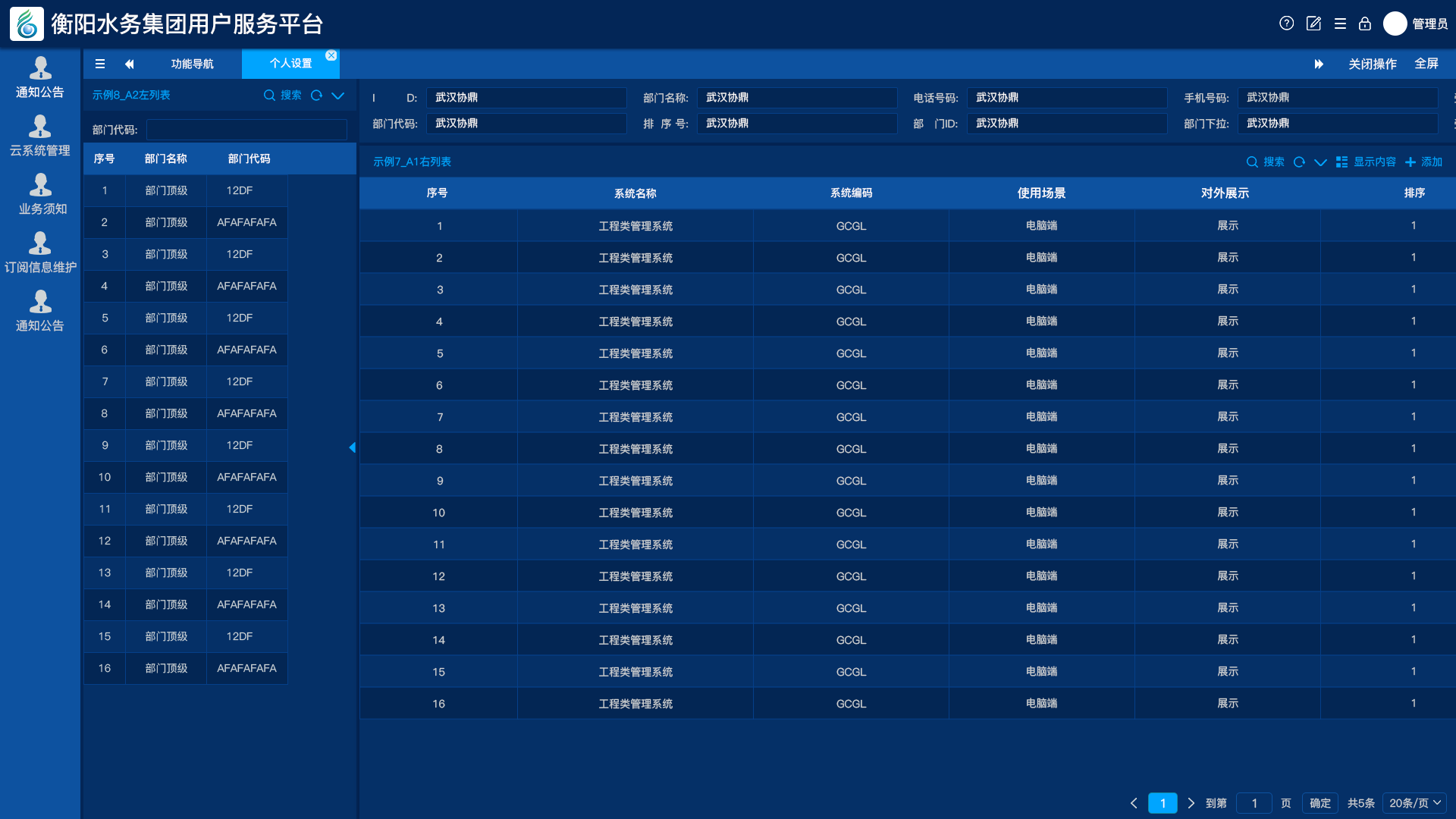Click the edit pencil icon in header
The height and width of the screenshot is (819, 1456).
[x=1313, y=24]
